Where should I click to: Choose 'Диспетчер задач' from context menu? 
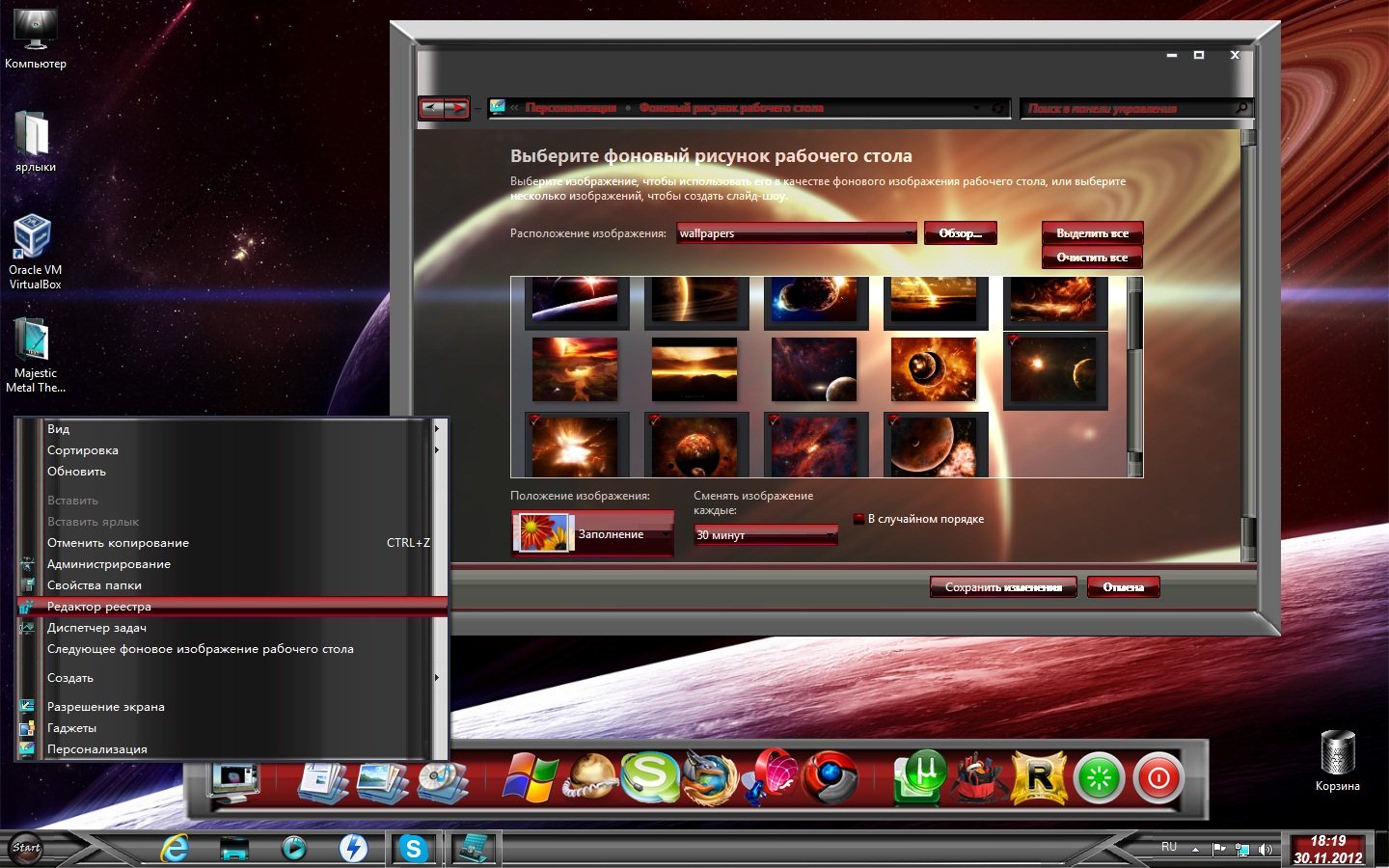click(96, 628)
